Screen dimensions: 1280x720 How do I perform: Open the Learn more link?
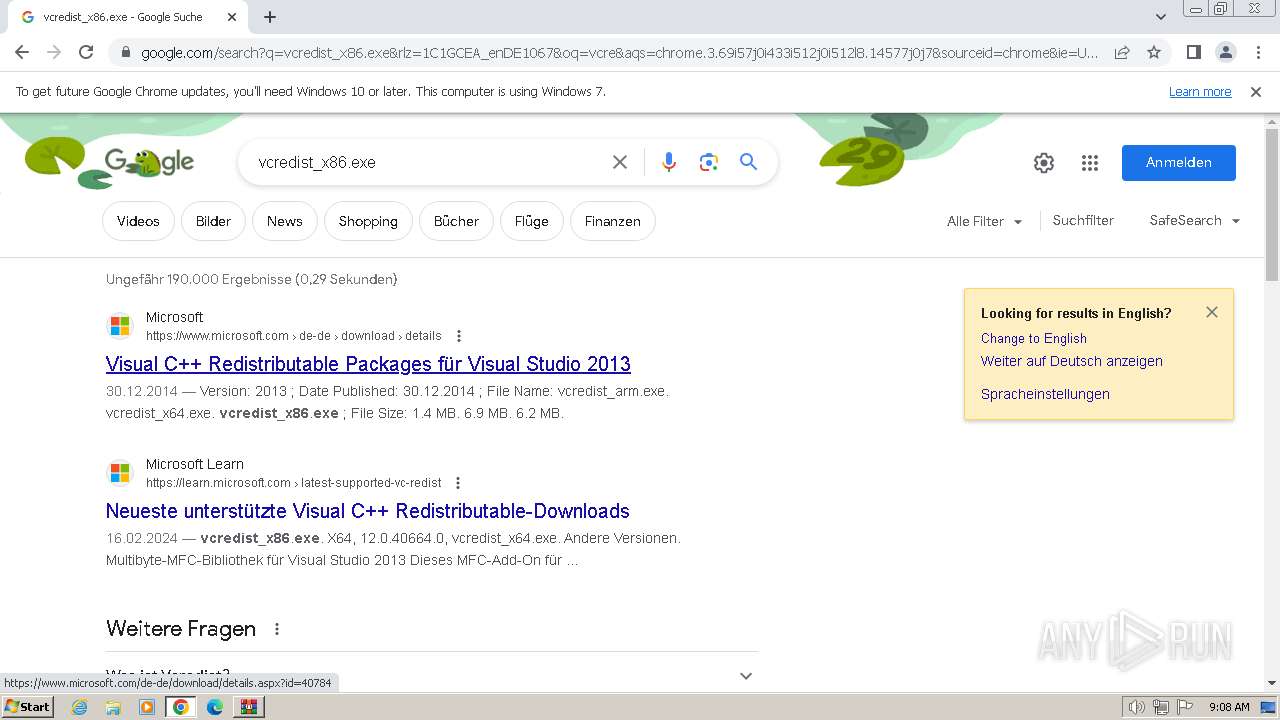point(1200,92)
